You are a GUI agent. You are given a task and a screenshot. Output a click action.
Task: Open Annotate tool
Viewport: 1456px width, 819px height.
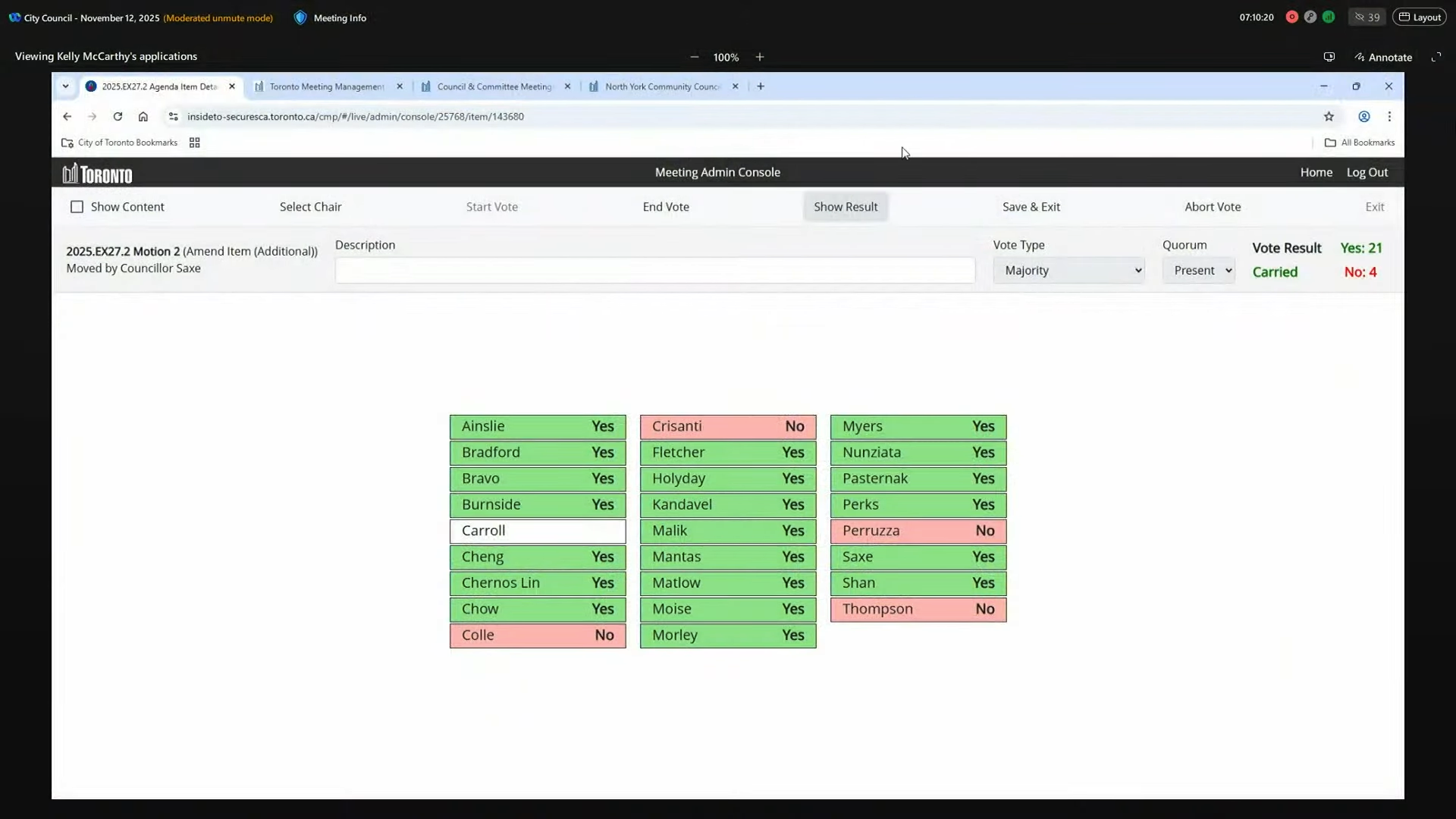tap(1382, 57)
